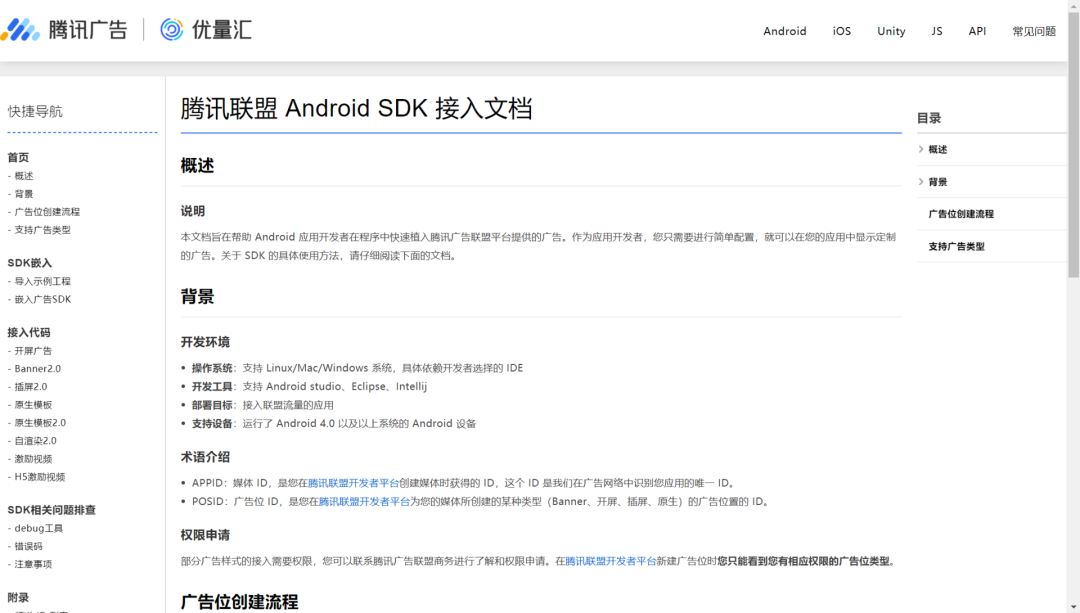Open 腾讯联盟开发者平台 link in the POSID line
Screen dimensions: 1080x613
pyautogui.click(x=364, y=501)
